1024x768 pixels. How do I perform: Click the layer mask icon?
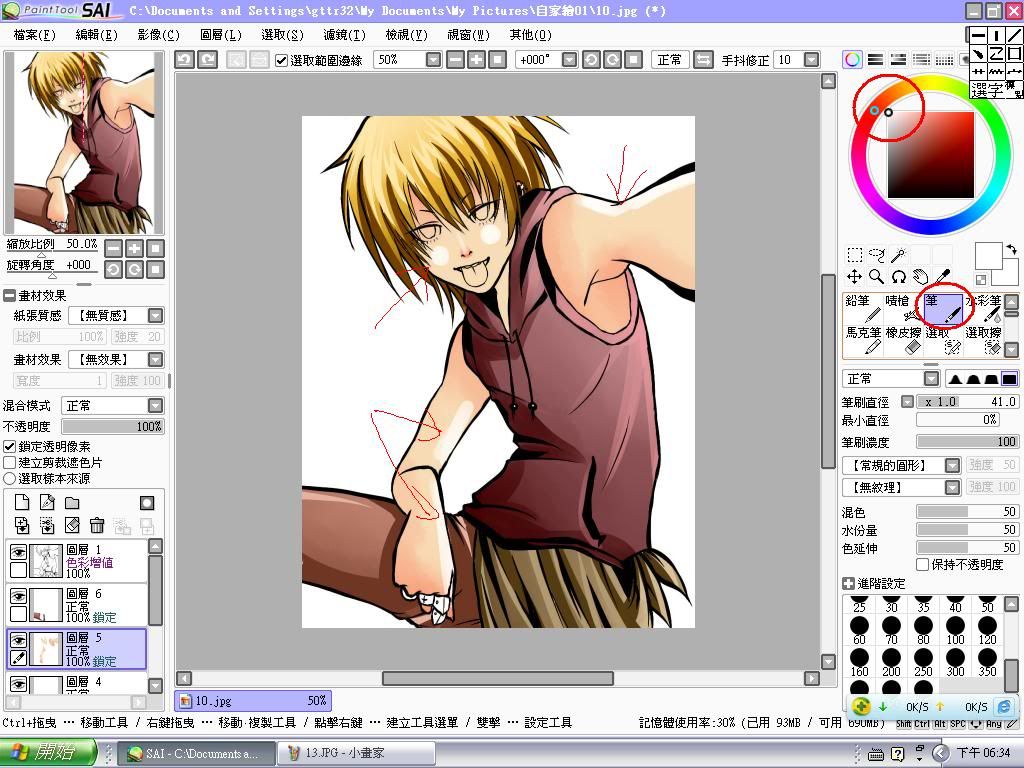point(147,502)
